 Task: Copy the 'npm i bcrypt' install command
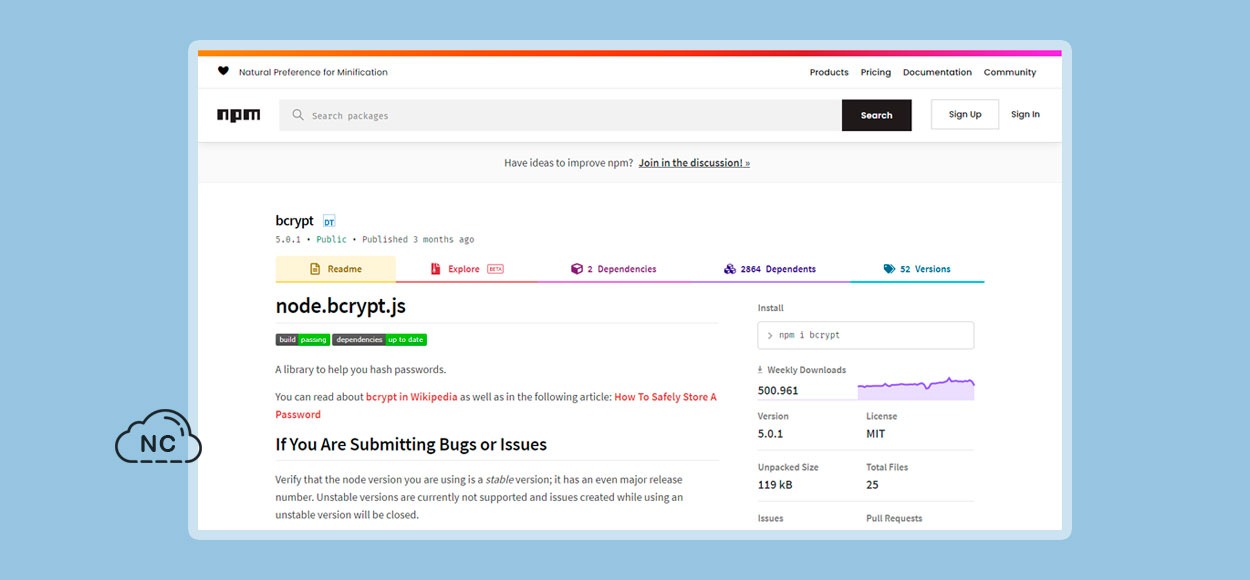coord(866,335)
